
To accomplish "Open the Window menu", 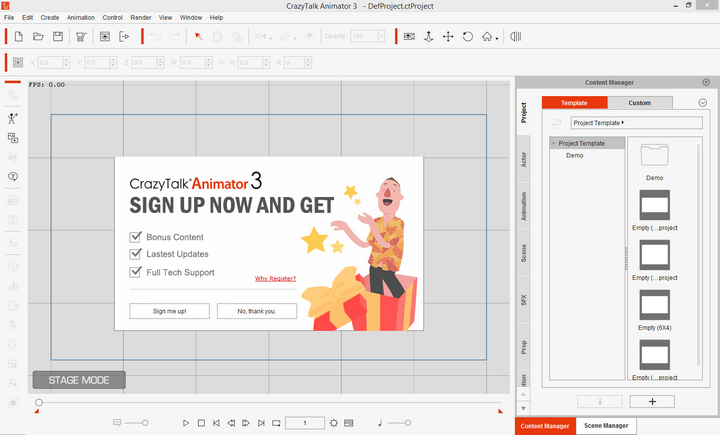I will coord(191,17).
